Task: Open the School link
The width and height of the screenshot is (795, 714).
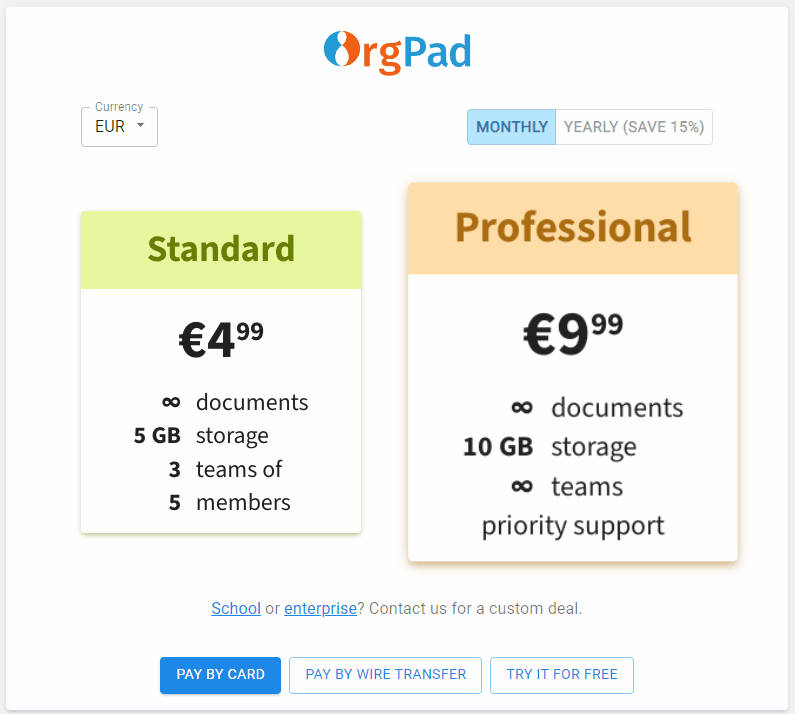Action: pos(236,608)
